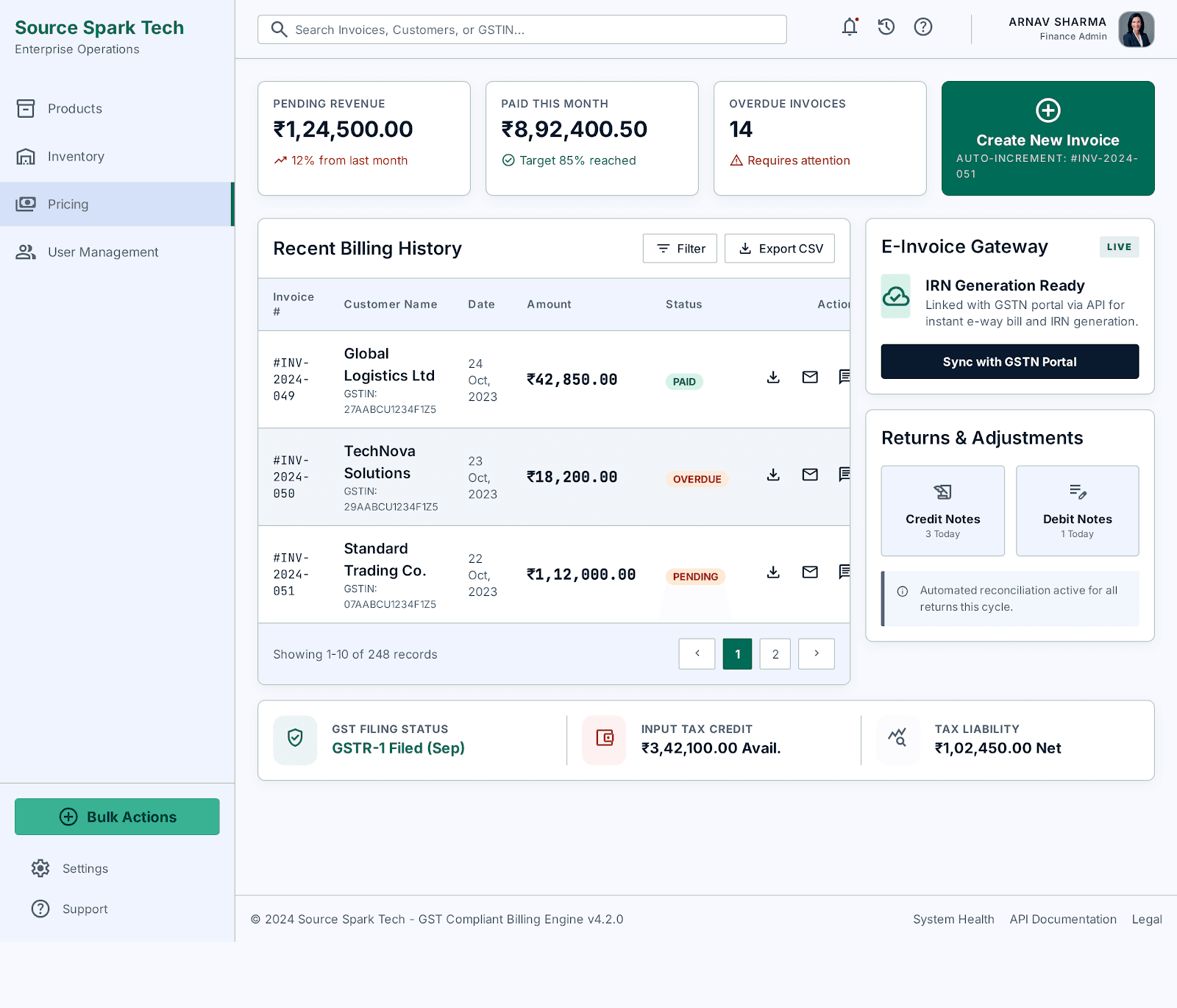Click GSTR-1 Filed (Sep) status text
Screen dimensions: 1177x1008
(398, 748)
